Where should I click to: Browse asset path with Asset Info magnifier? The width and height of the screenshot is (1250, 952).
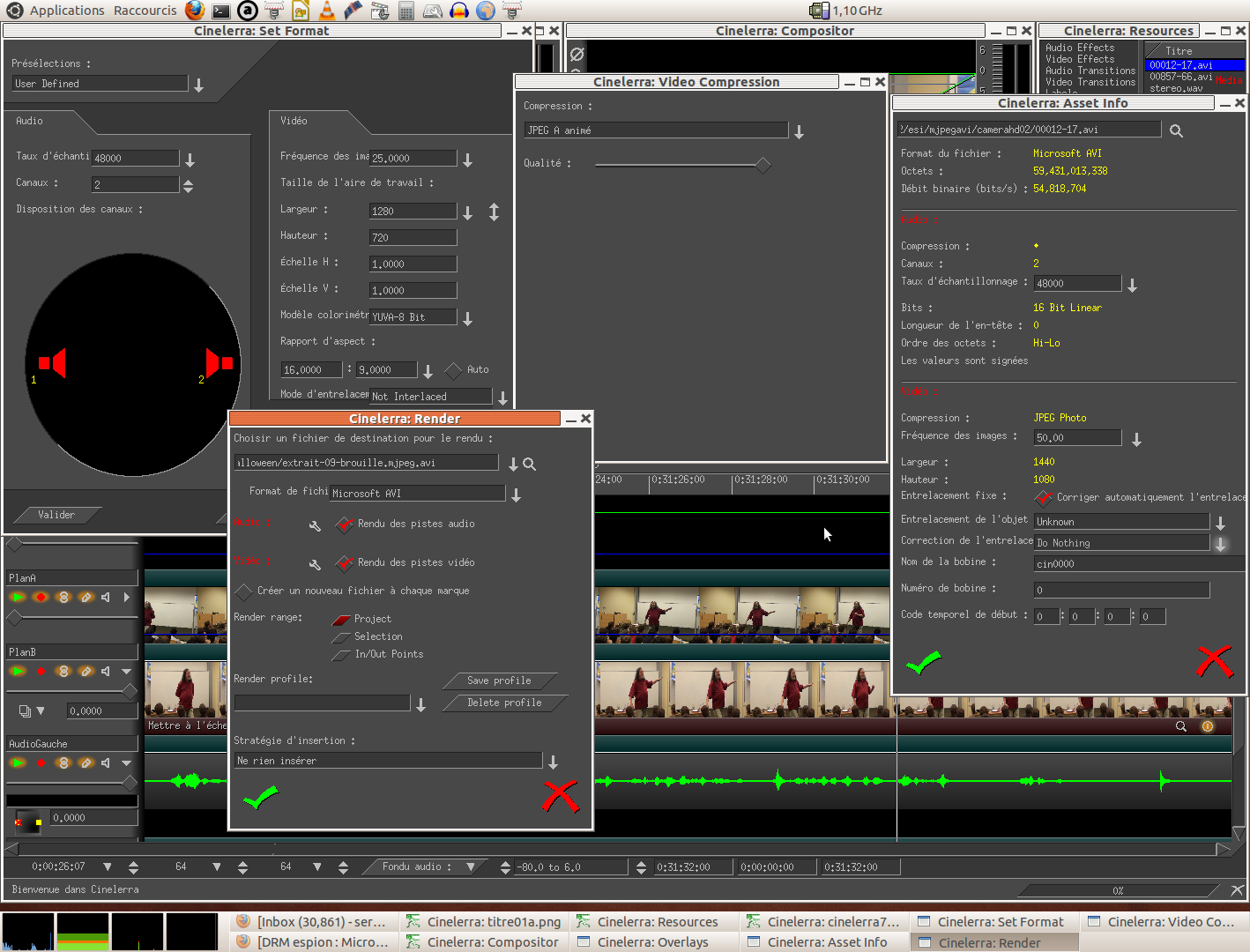1176,130
